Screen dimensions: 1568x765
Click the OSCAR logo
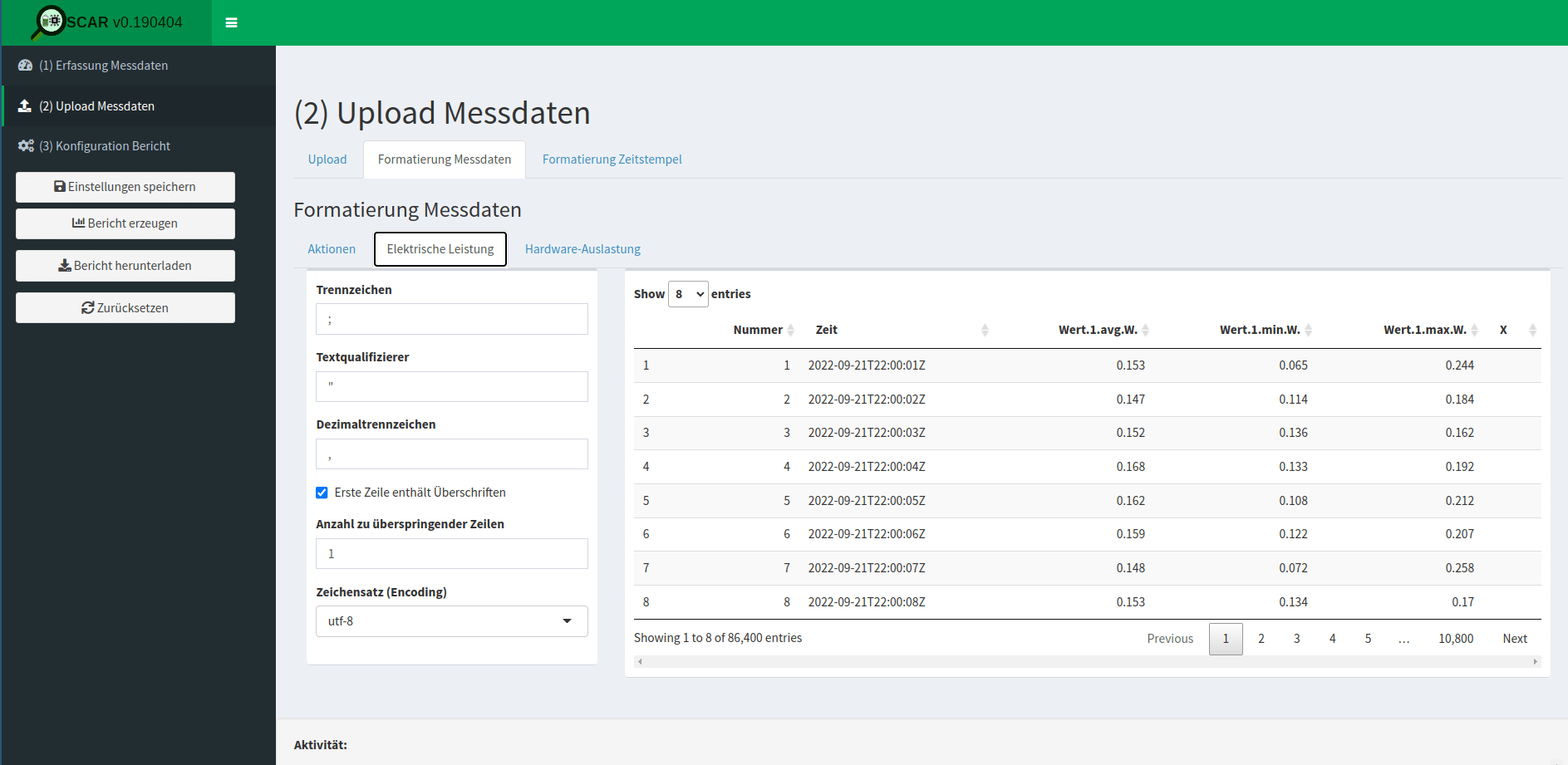pos(52,22)
